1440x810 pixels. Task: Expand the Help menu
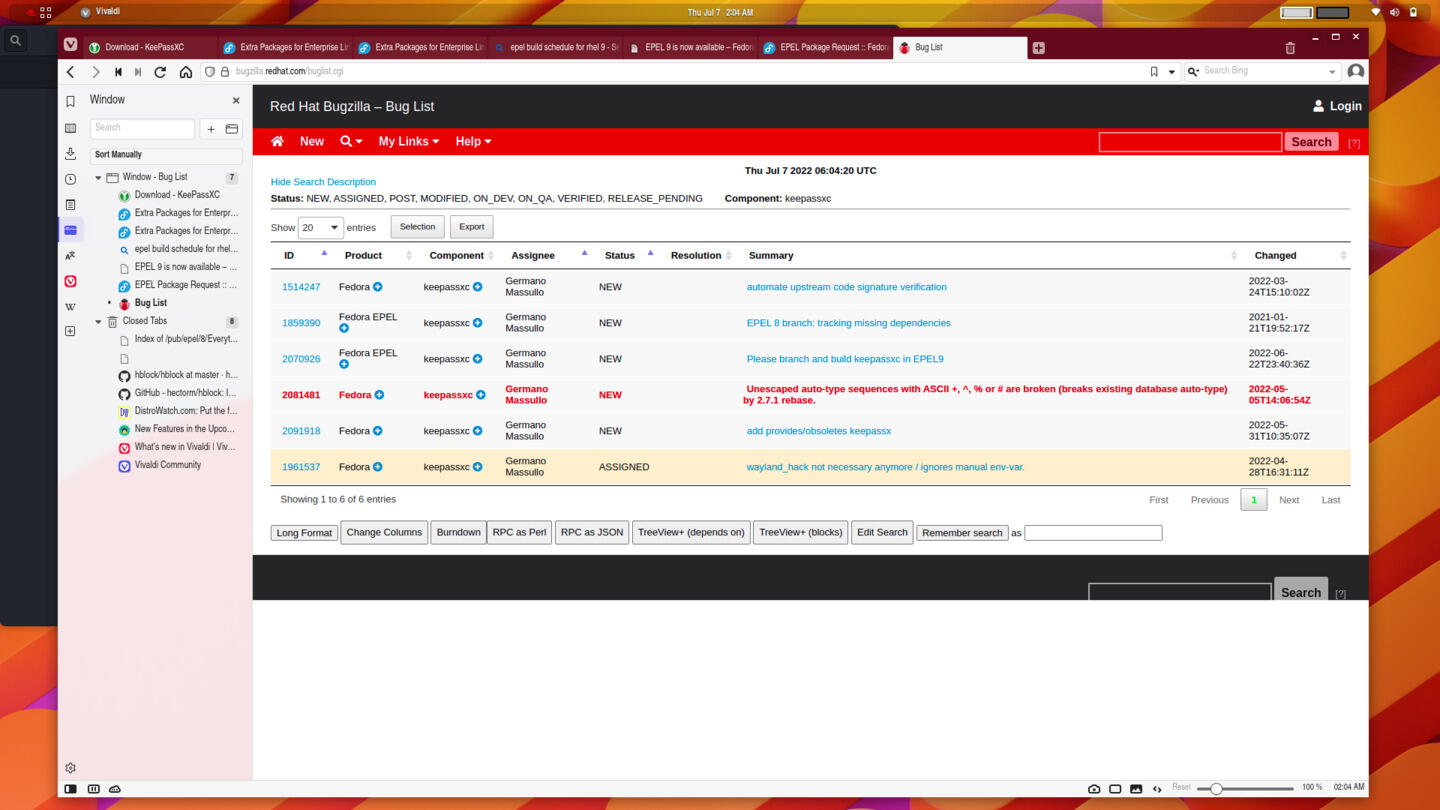coord(473,141)
